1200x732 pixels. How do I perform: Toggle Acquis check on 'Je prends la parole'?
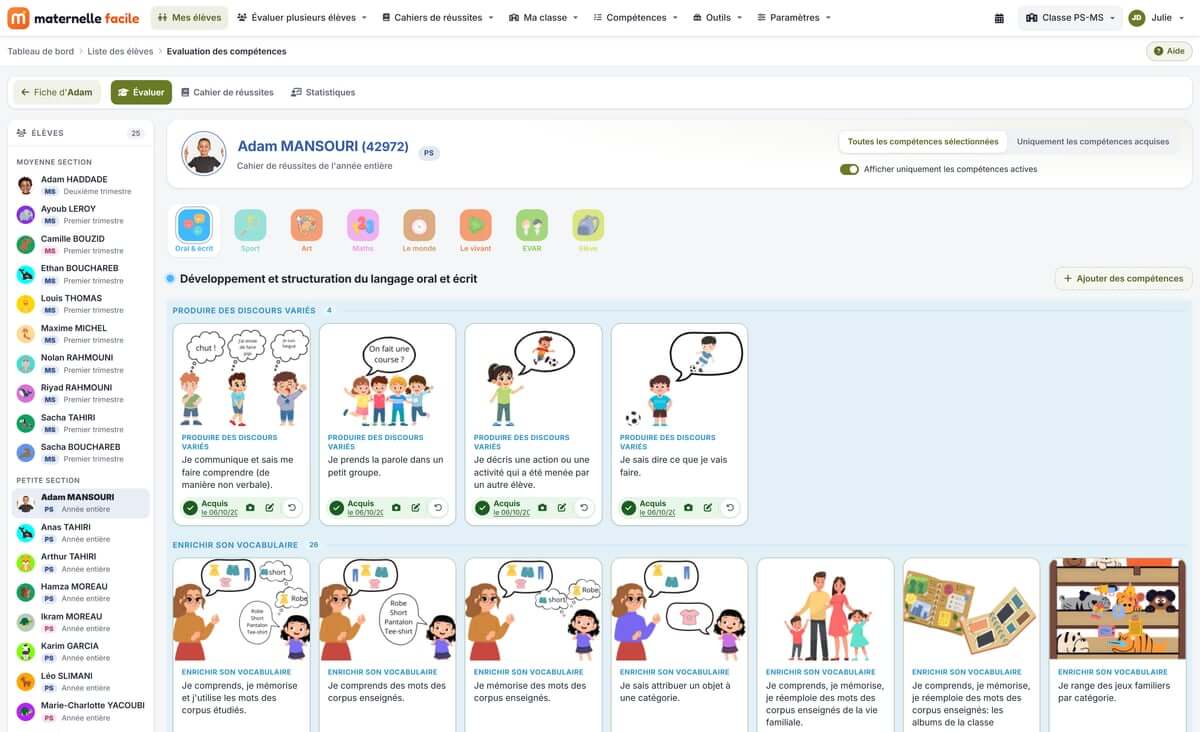(336, 508)
